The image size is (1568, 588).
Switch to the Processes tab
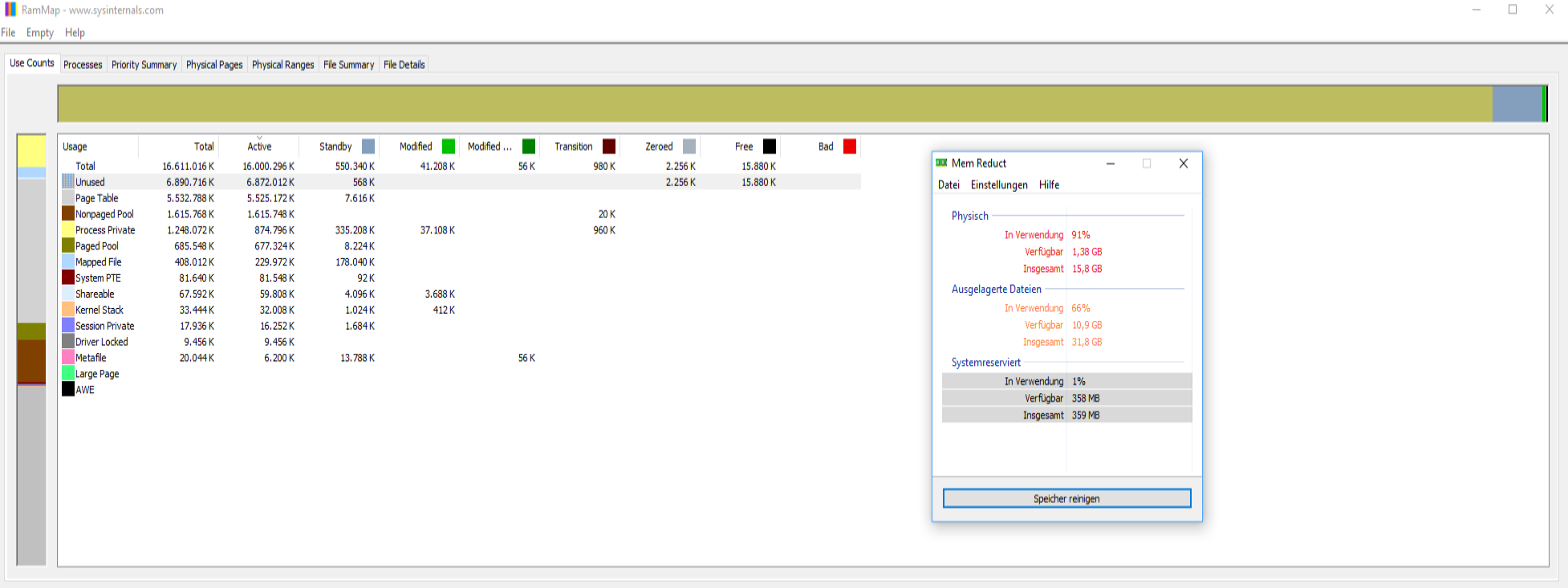(x=83, y=65)
